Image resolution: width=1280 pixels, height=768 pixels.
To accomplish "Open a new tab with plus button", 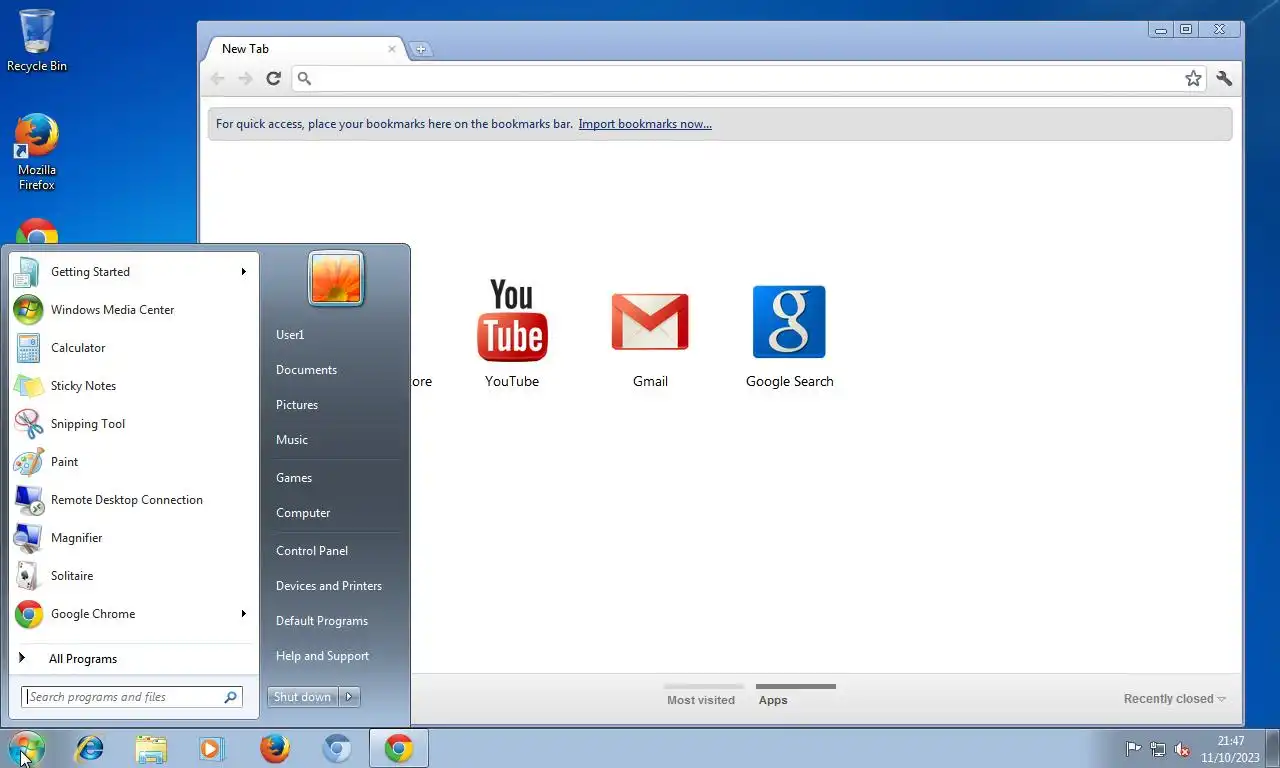I will [x=421, y=49].
